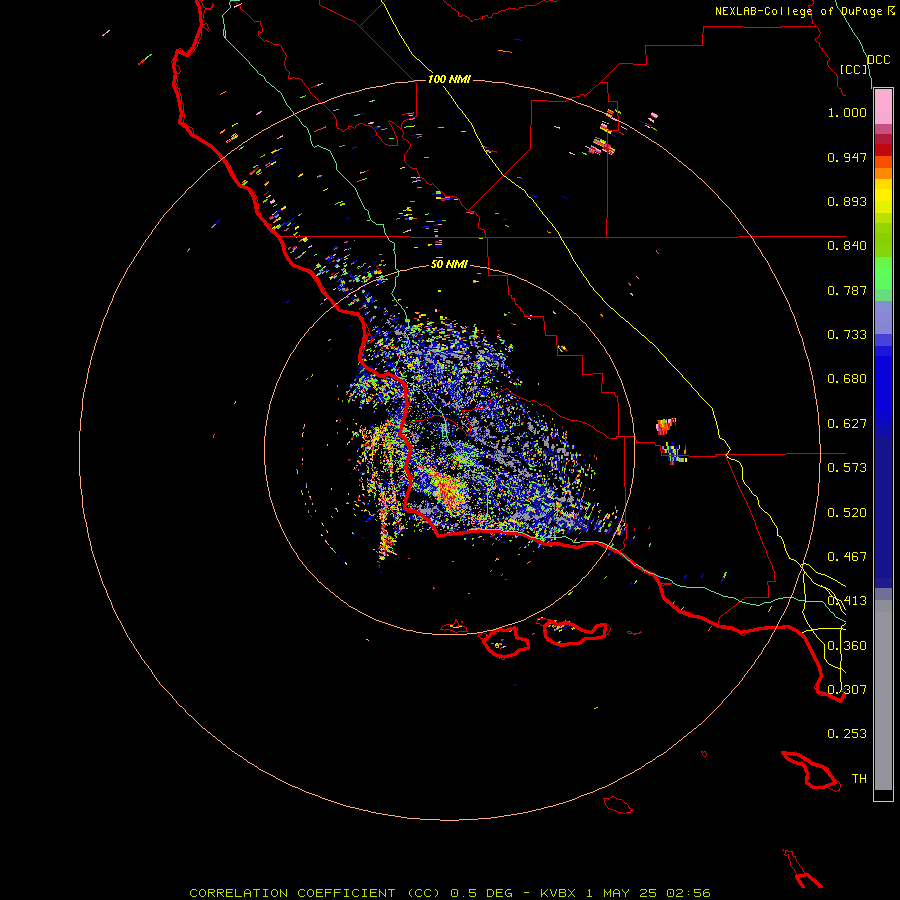Click the 0.307 scale value
The image size is (900, 900).
point(847,690)
